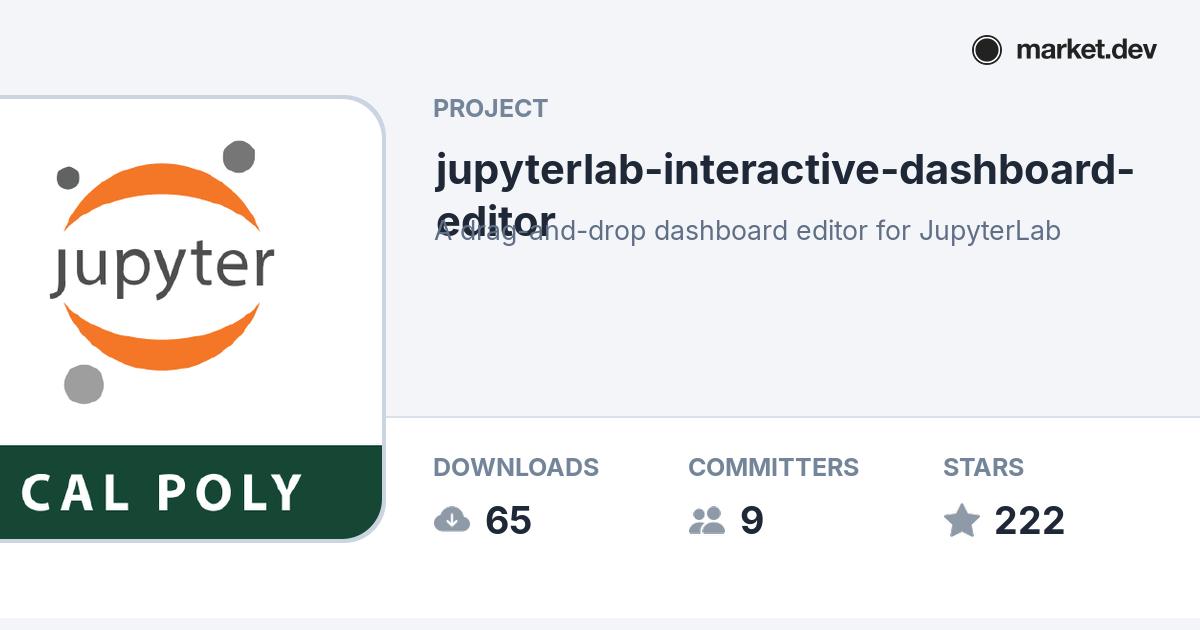Viewport: 1200px width, 630px height.
Task: Click the COMMITTERS heading
Action: click(x=773, y=467)
